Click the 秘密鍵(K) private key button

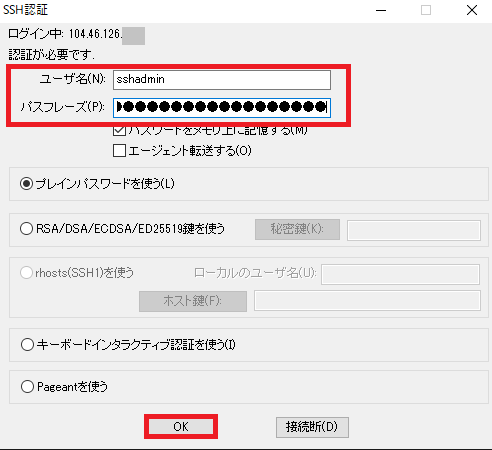[x=297, y=229]
